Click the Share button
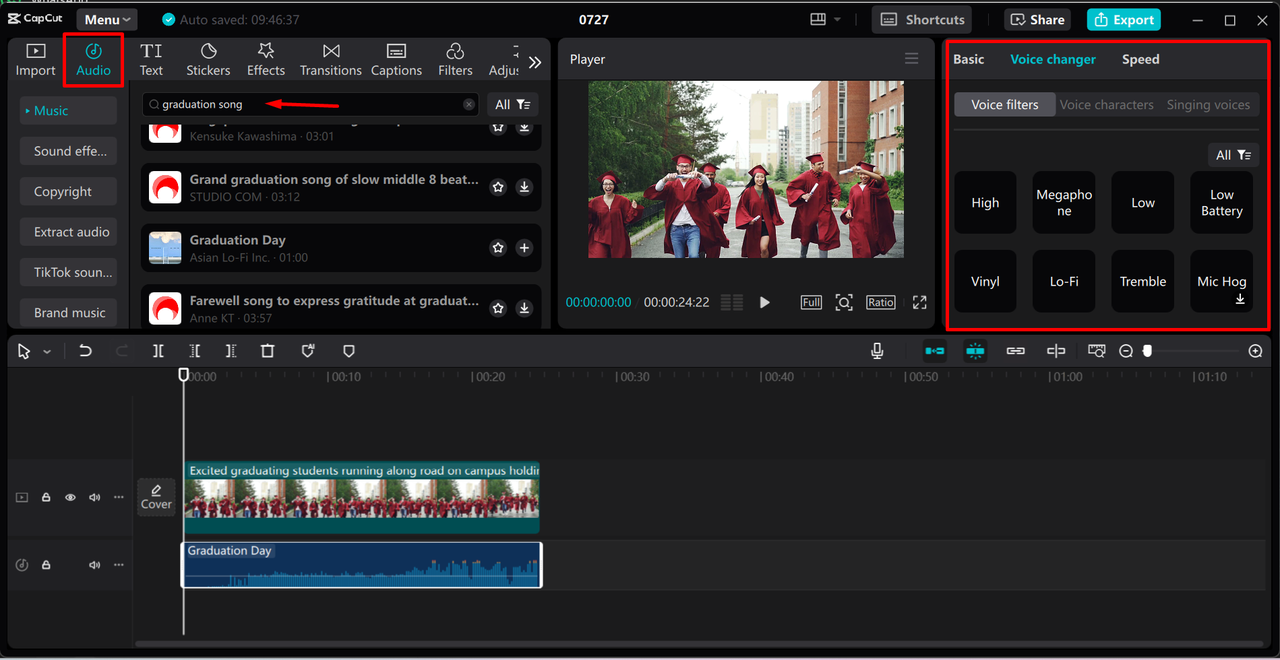The width and height of the screenshot is (1280, 660). [x=1037, y=20]
